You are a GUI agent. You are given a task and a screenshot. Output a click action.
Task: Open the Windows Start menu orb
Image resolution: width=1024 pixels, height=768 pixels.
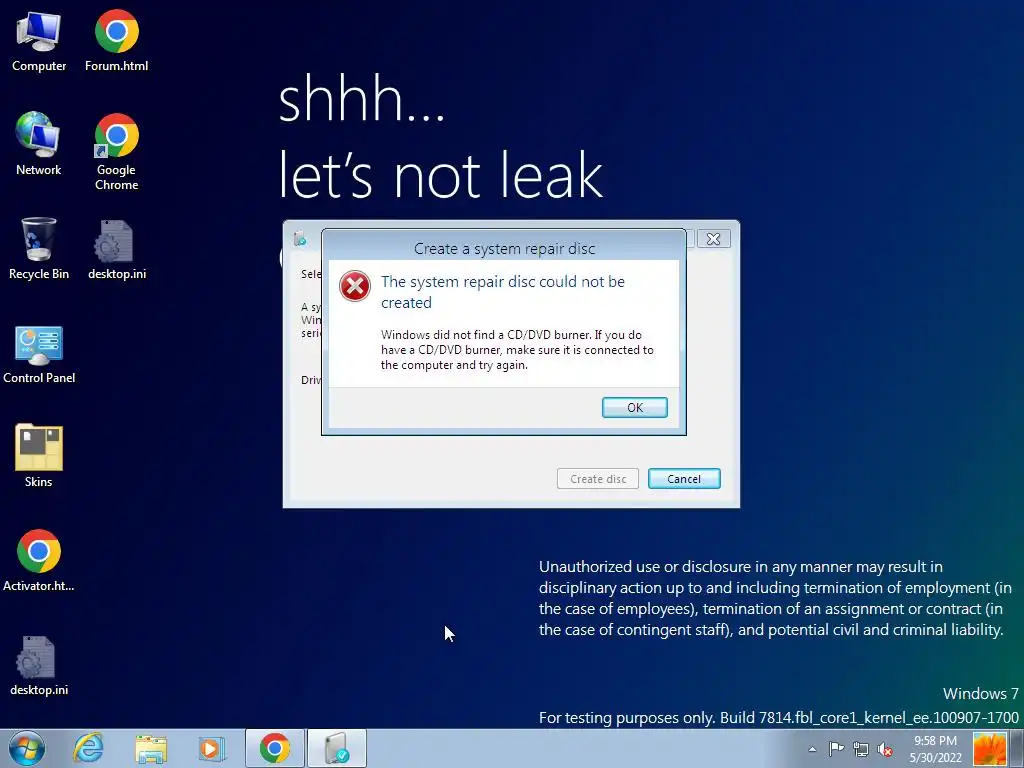tap(27, 748)
